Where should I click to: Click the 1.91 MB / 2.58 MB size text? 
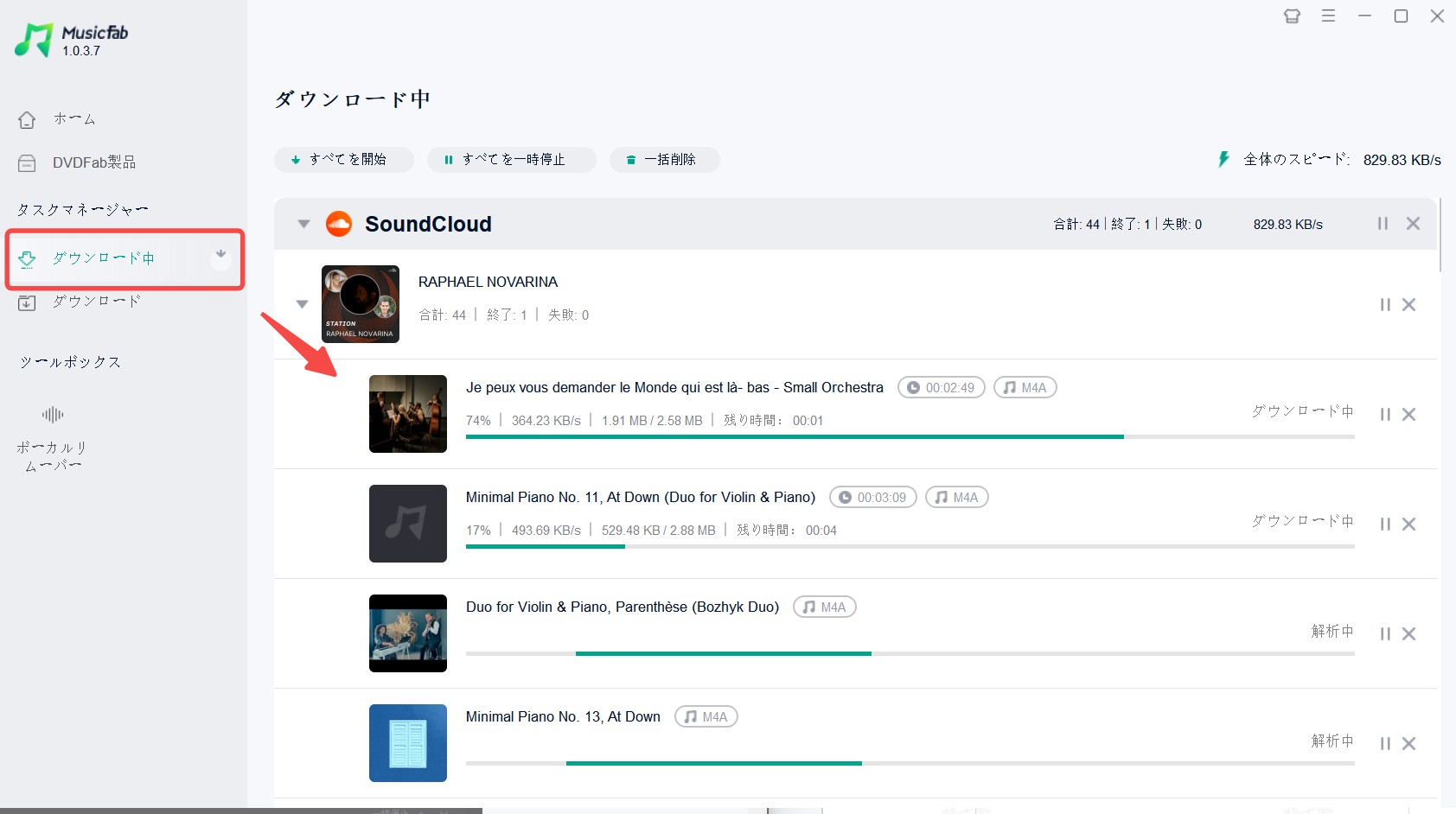tap(652, 421)
